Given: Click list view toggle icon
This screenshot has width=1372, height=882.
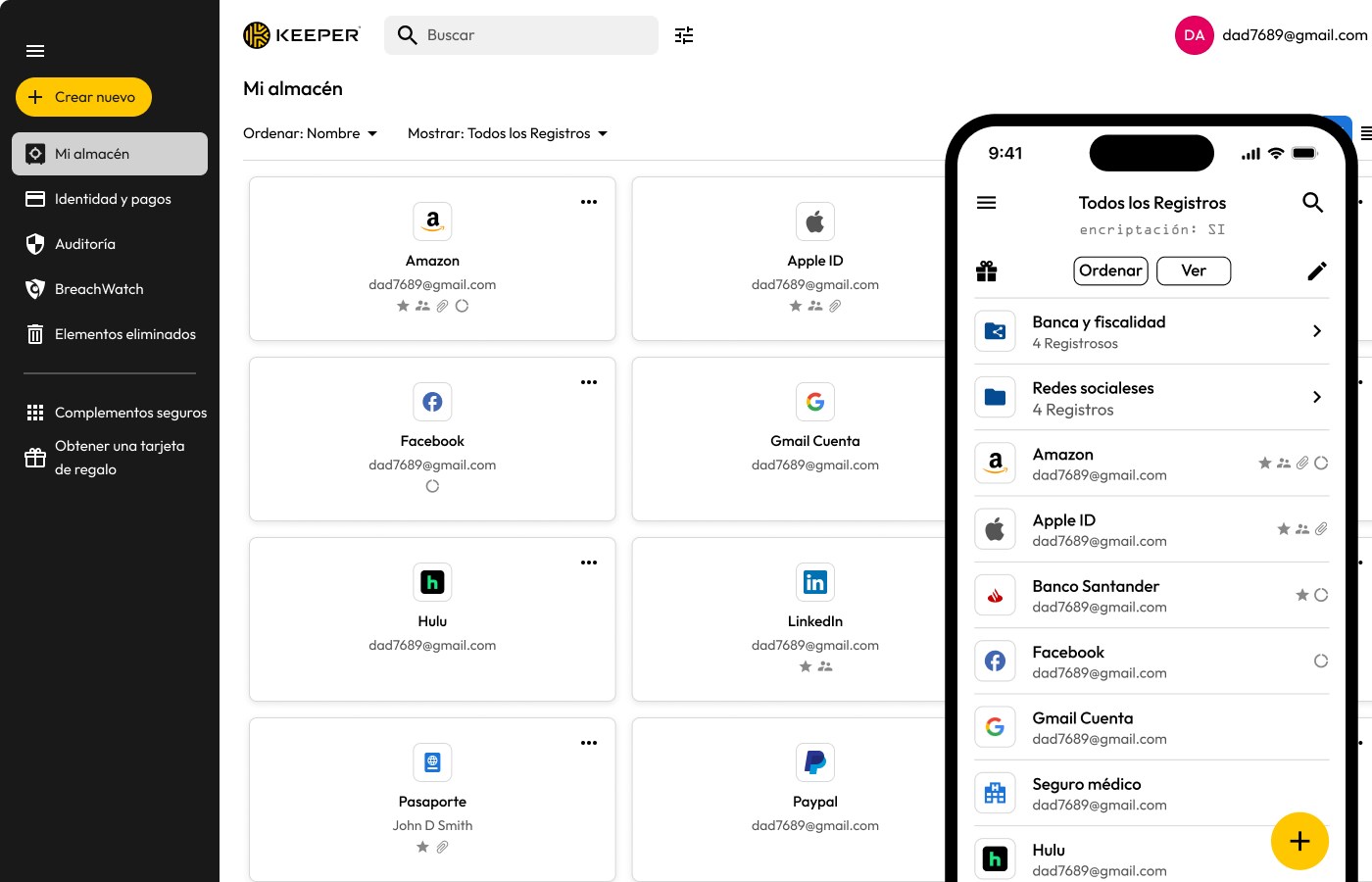Looking at the screenshot, I should point(1366,133).
